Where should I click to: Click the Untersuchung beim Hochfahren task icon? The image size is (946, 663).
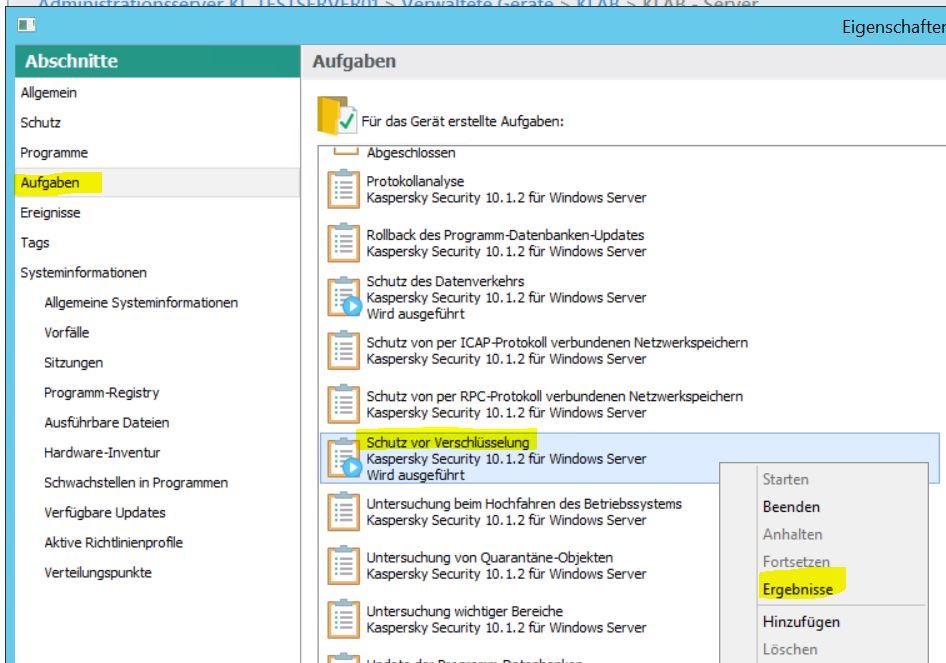coord(343,512)
